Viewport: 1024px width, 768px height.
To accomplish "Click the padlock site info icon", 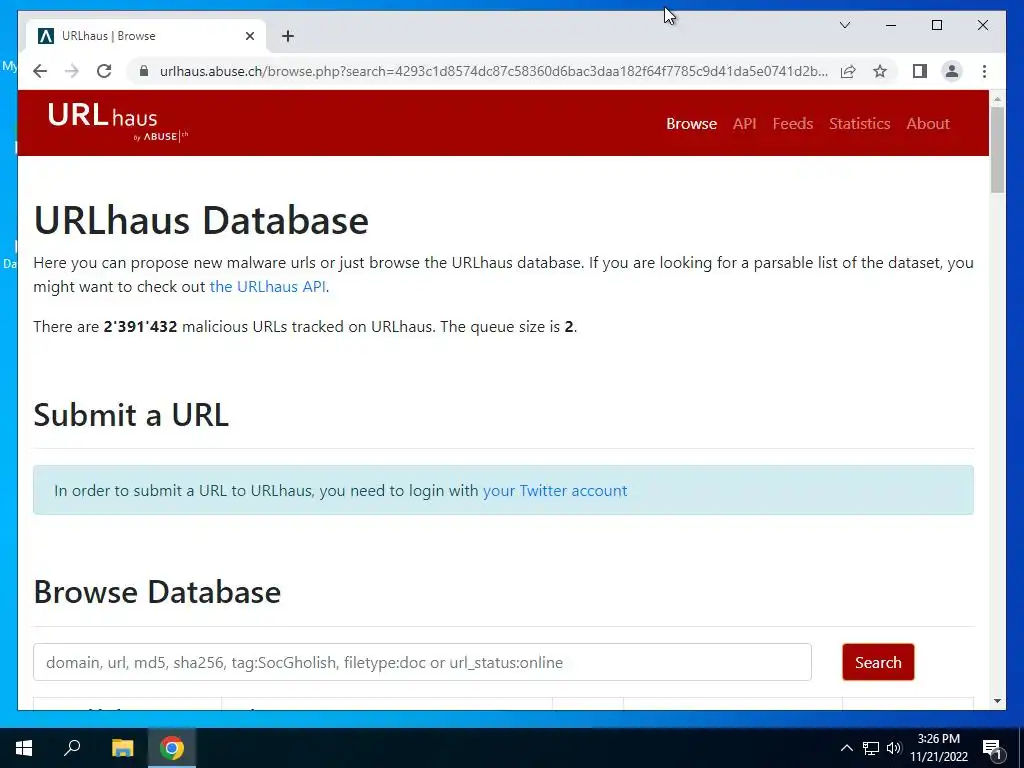I will click(x=144, y=71).
